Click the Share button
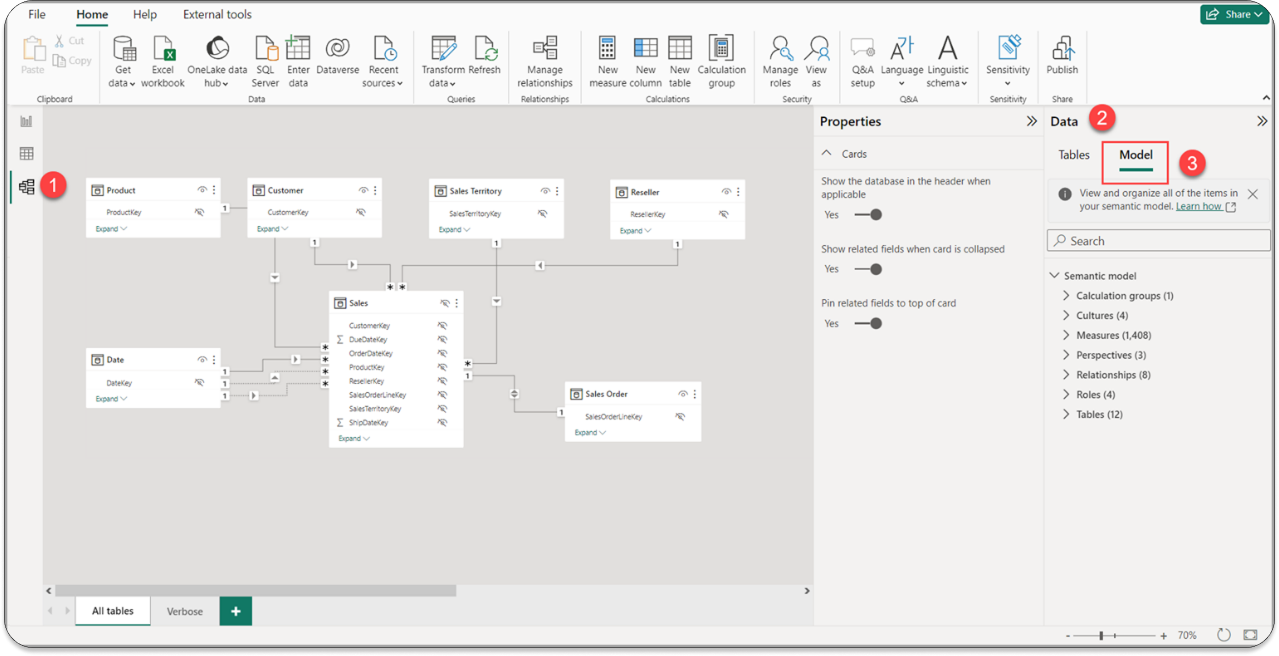The width and height of the screenshot is (1279, 656). click(1233, 14)
